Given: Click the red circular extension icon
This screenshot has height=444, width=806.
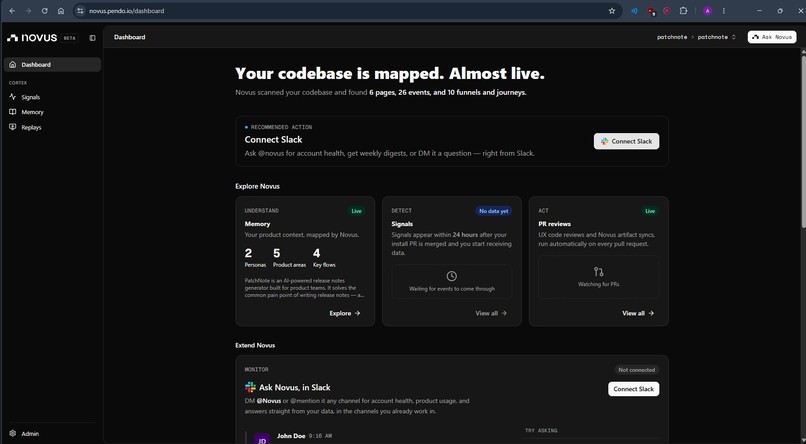Looking at the screenshot, I should pos(667,11).
